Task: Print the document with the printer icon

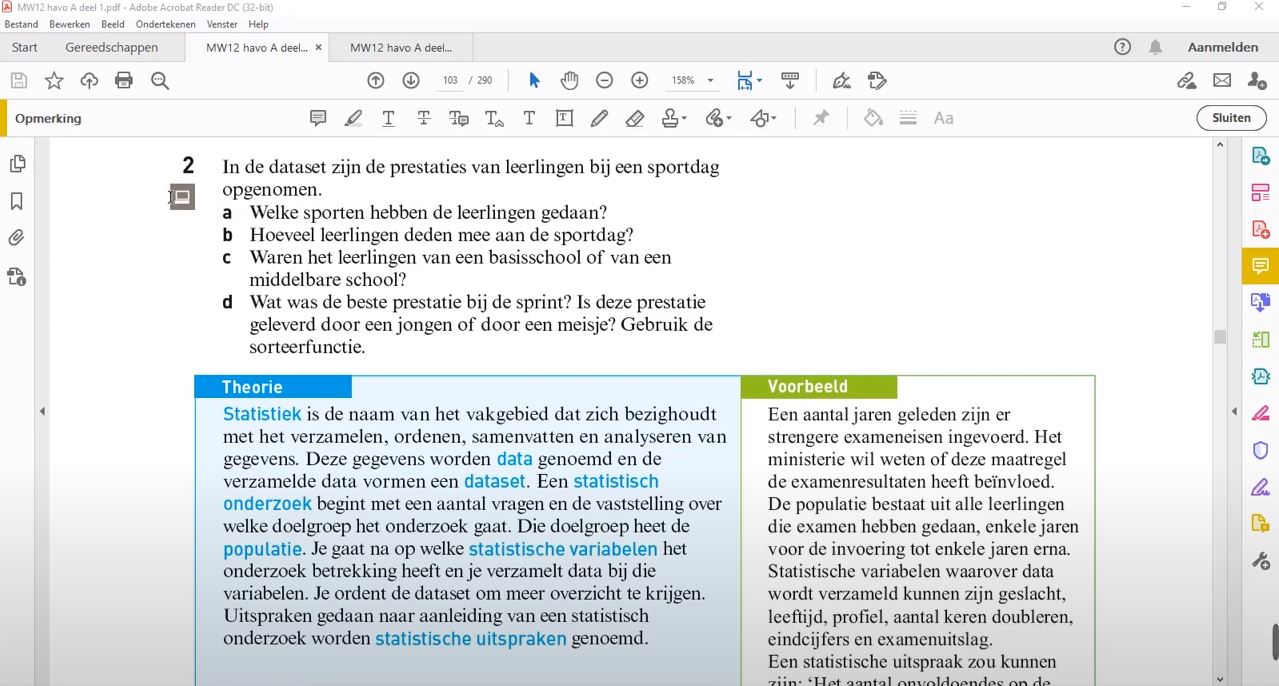Action: click(124, 81)
